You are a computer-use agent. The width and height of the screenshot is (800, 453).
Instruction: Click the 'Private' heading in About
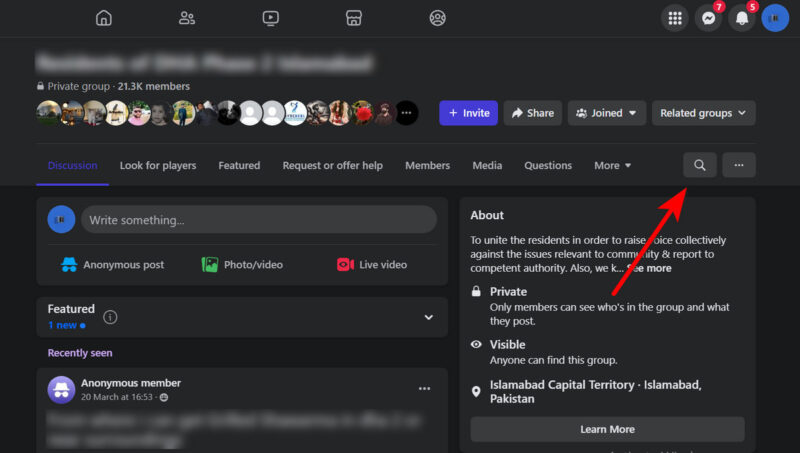508,291
